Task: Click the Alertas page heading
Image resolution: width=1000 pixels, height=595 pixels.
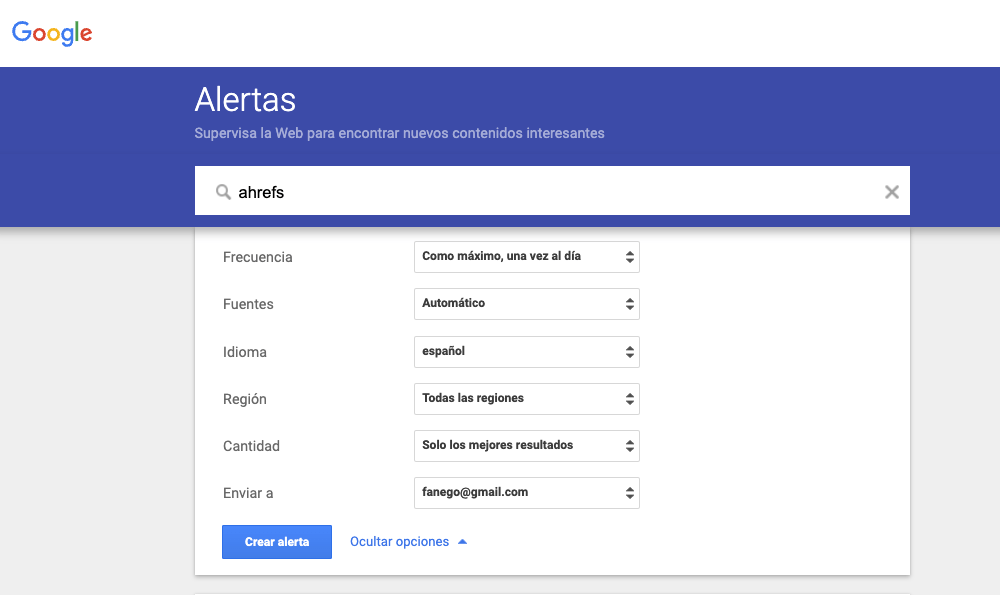Action: [x=246, y=99]
